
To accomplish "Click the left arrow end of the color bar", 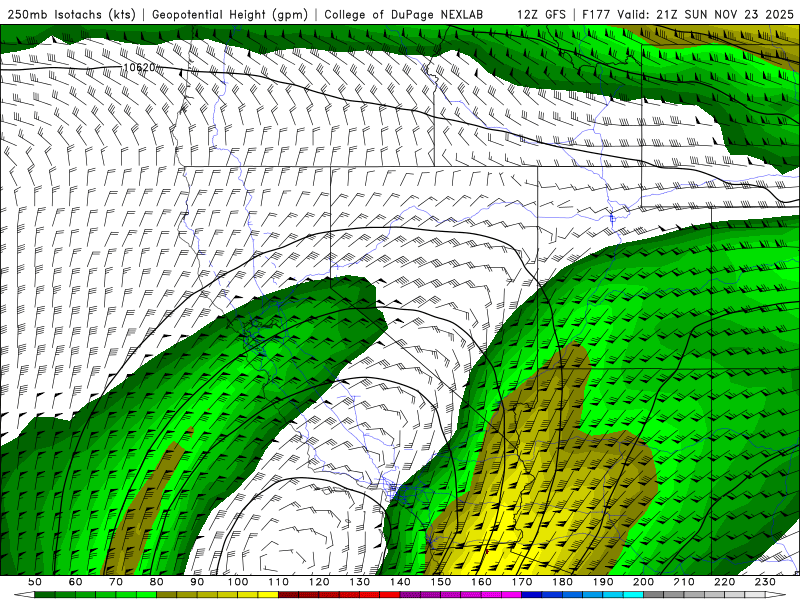I will point(24,595).
